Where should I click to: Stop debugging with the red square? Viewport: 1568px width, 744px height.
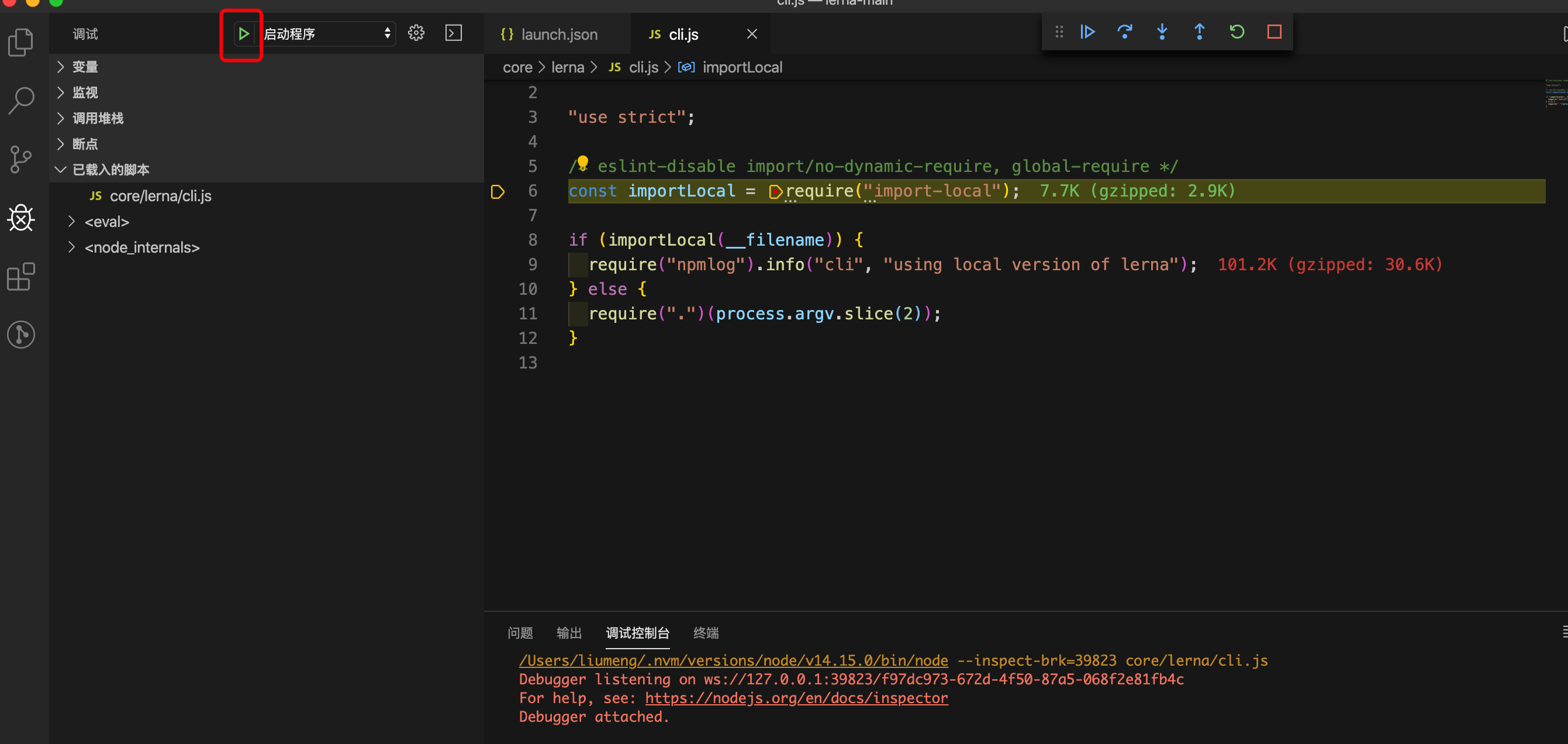[1274, 32]
